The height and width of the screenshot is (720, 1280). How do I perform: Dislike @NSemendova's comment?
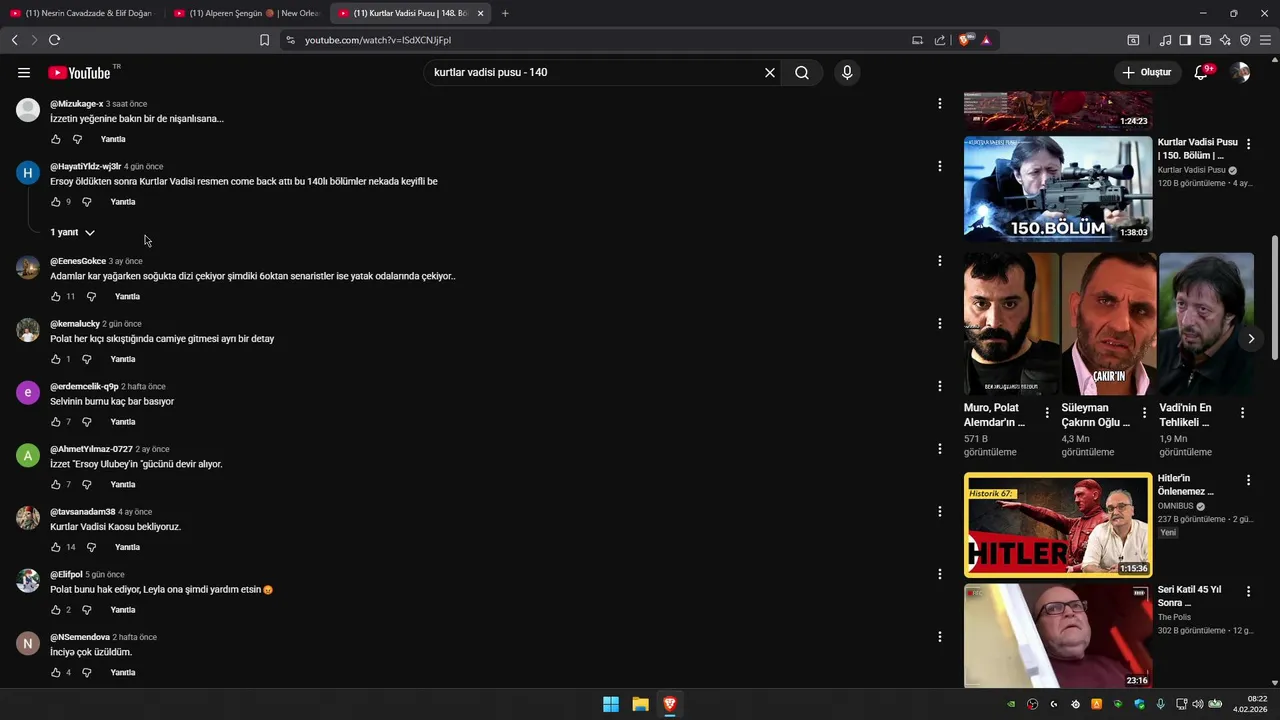point(87,673)
